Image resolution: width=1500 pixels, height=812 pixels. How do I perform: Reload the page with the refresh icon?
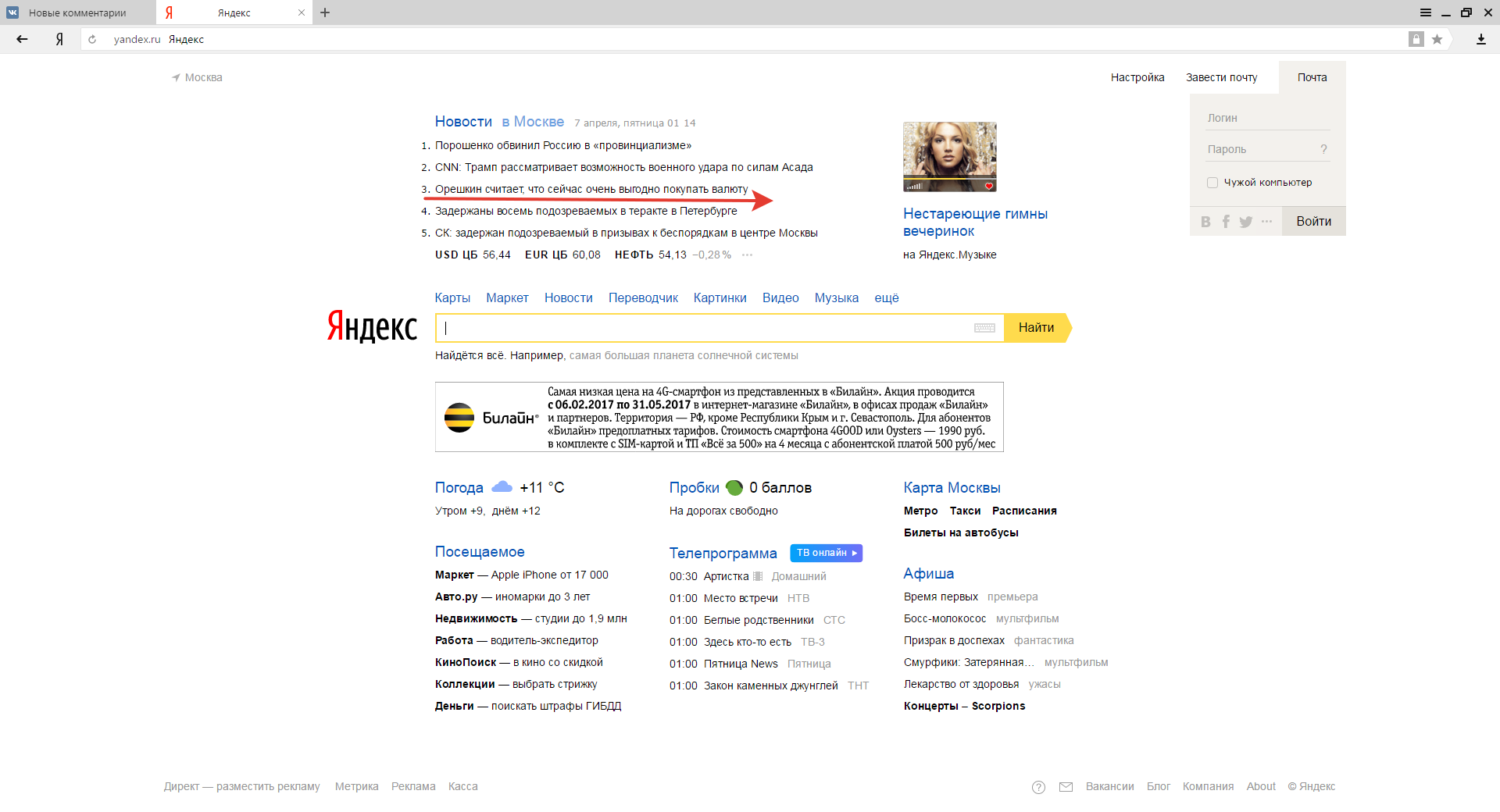(x=92, y=39)
